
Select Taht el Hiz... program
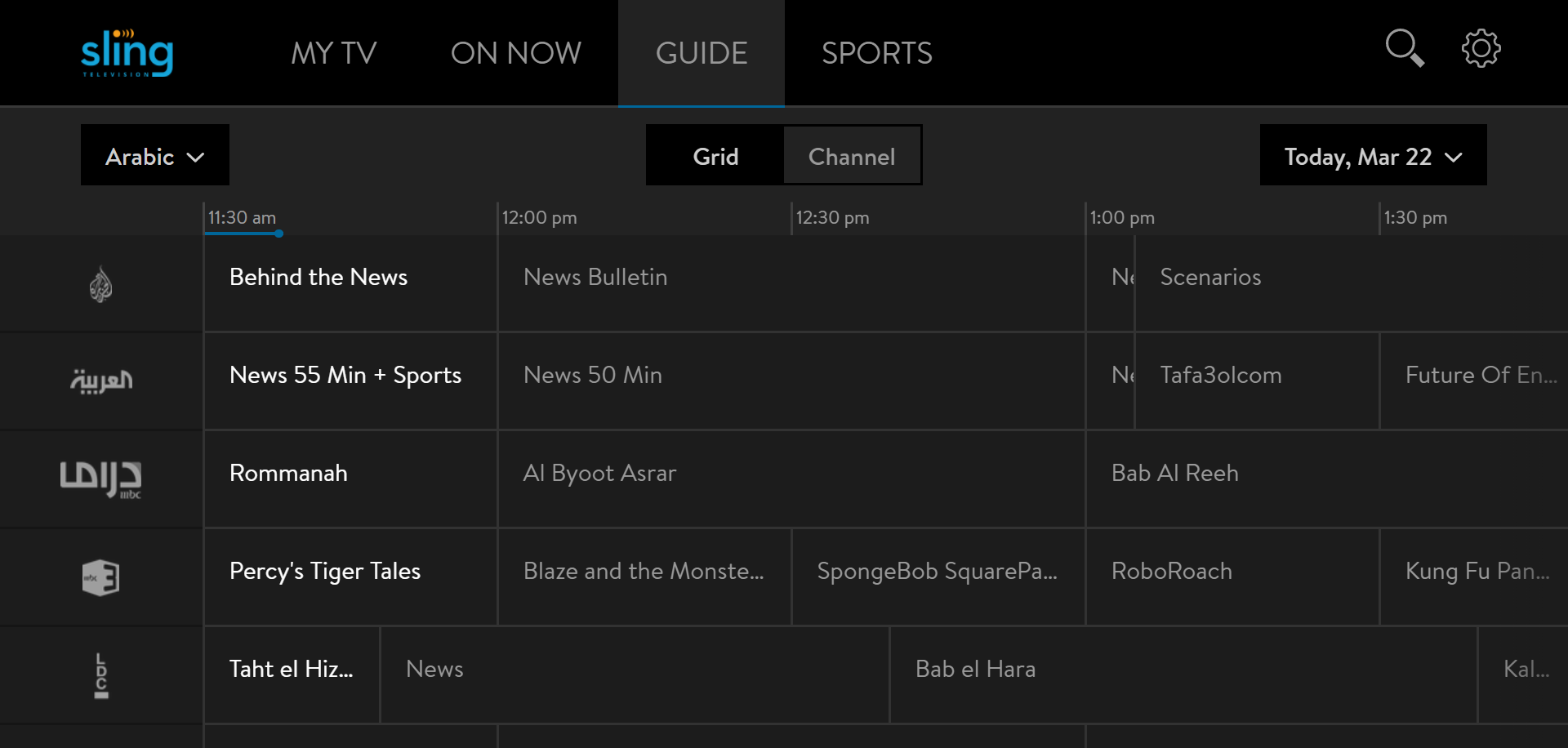coord(292,675)
